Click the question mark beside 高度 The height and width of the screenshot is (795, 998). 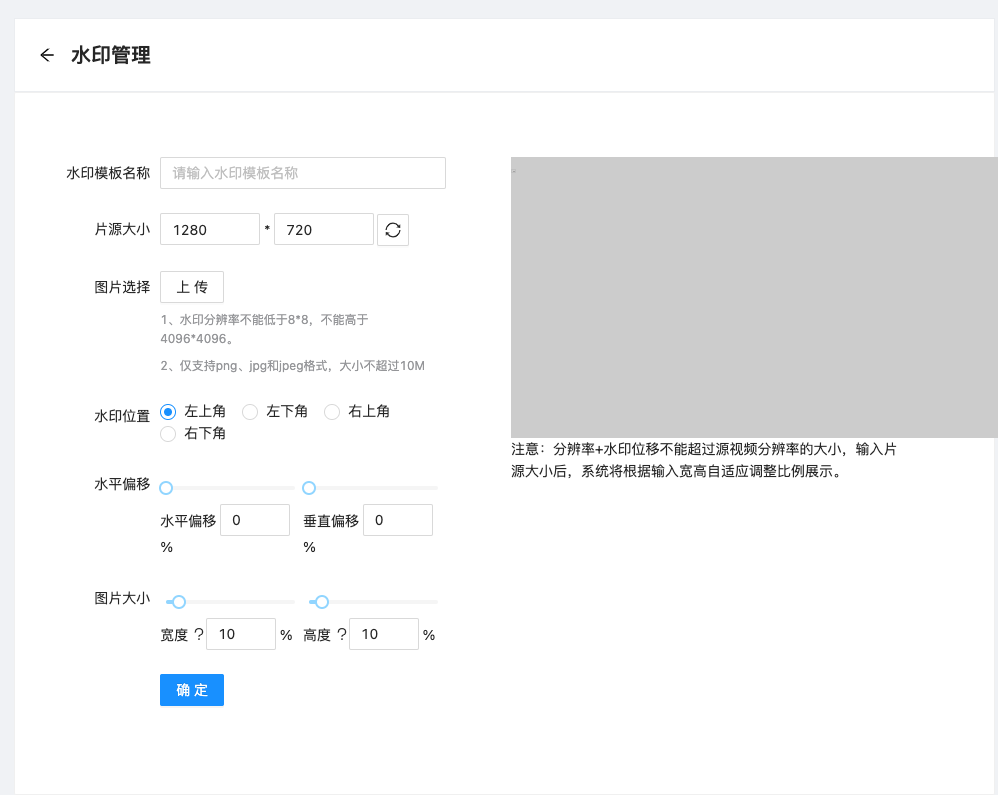coord(341,634)
